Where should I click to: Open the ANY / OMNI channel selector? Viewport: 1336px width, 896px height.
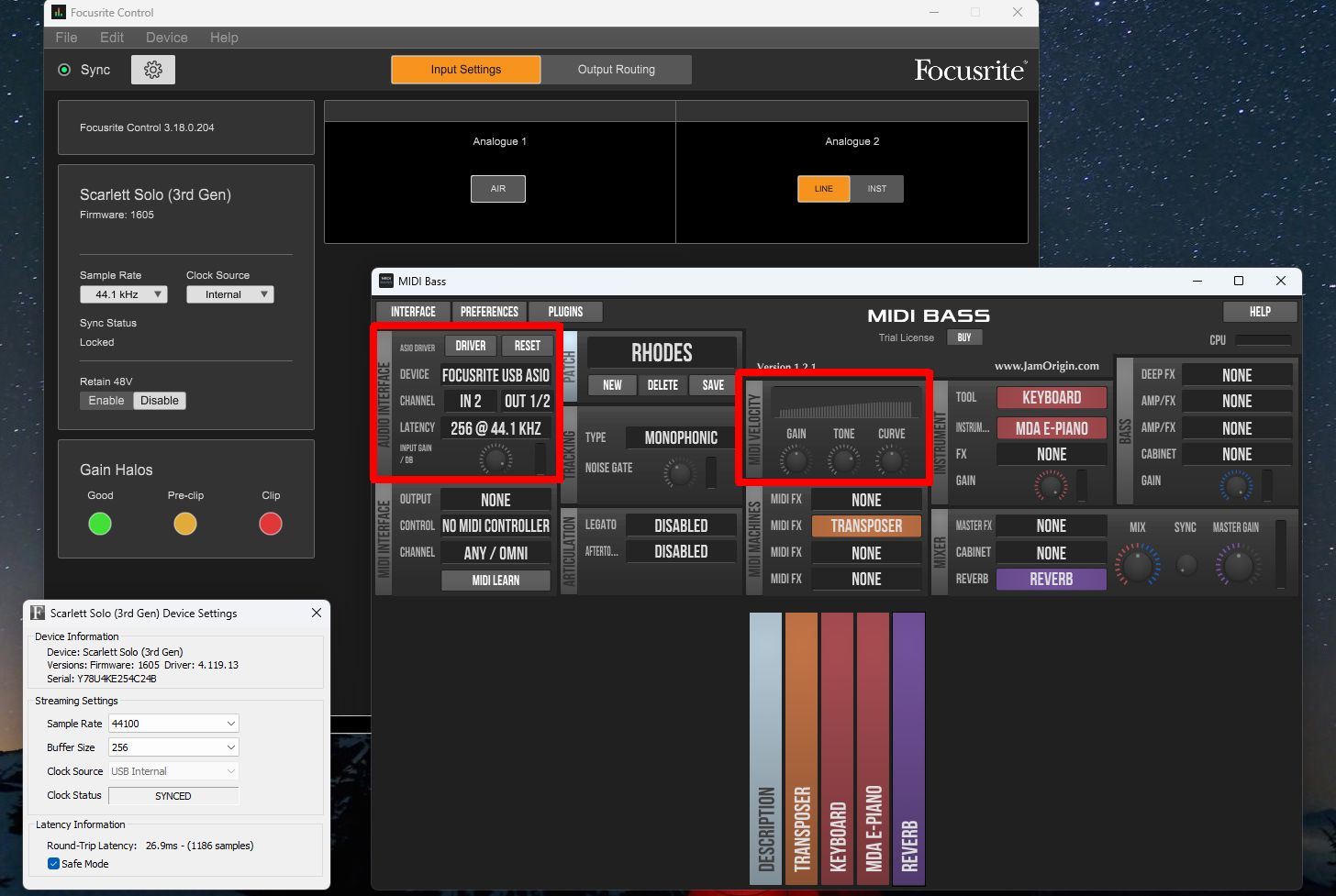(496, 553)
